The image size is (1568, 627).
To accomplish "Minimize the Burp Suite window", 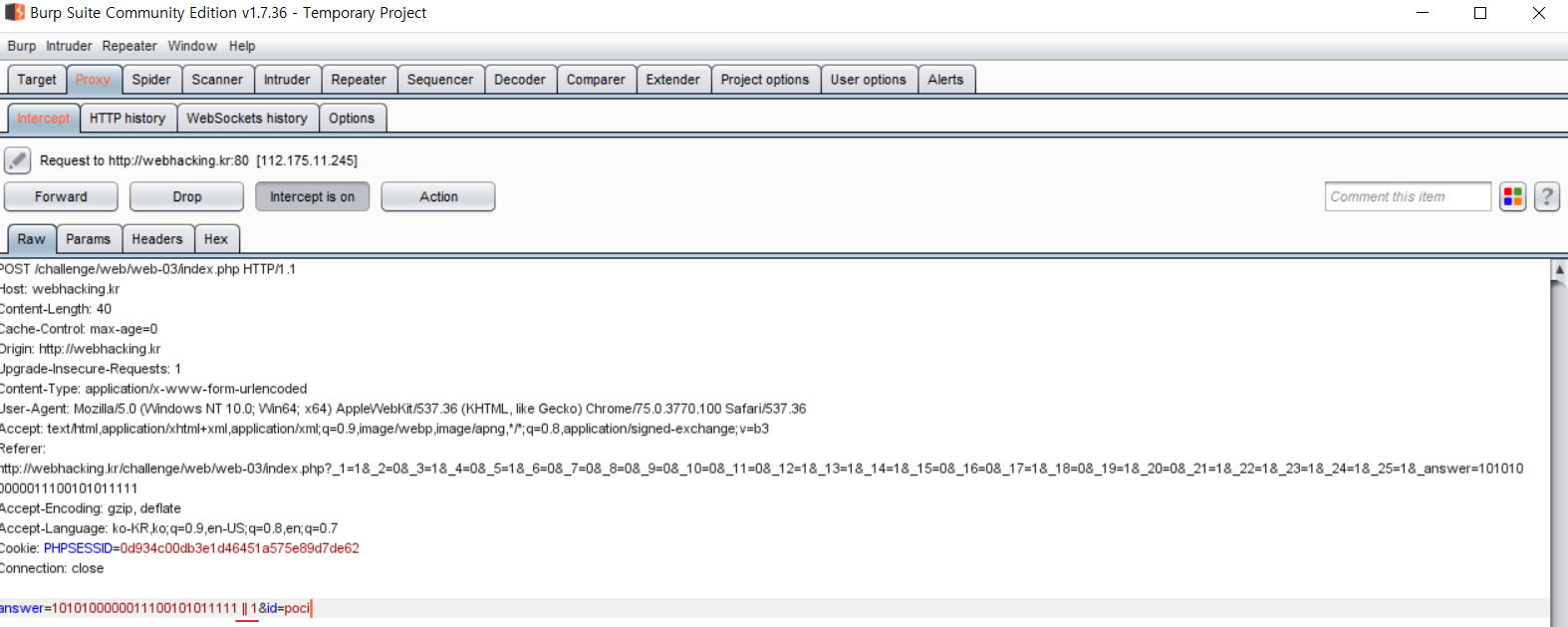I will (x=1423, y=13).
